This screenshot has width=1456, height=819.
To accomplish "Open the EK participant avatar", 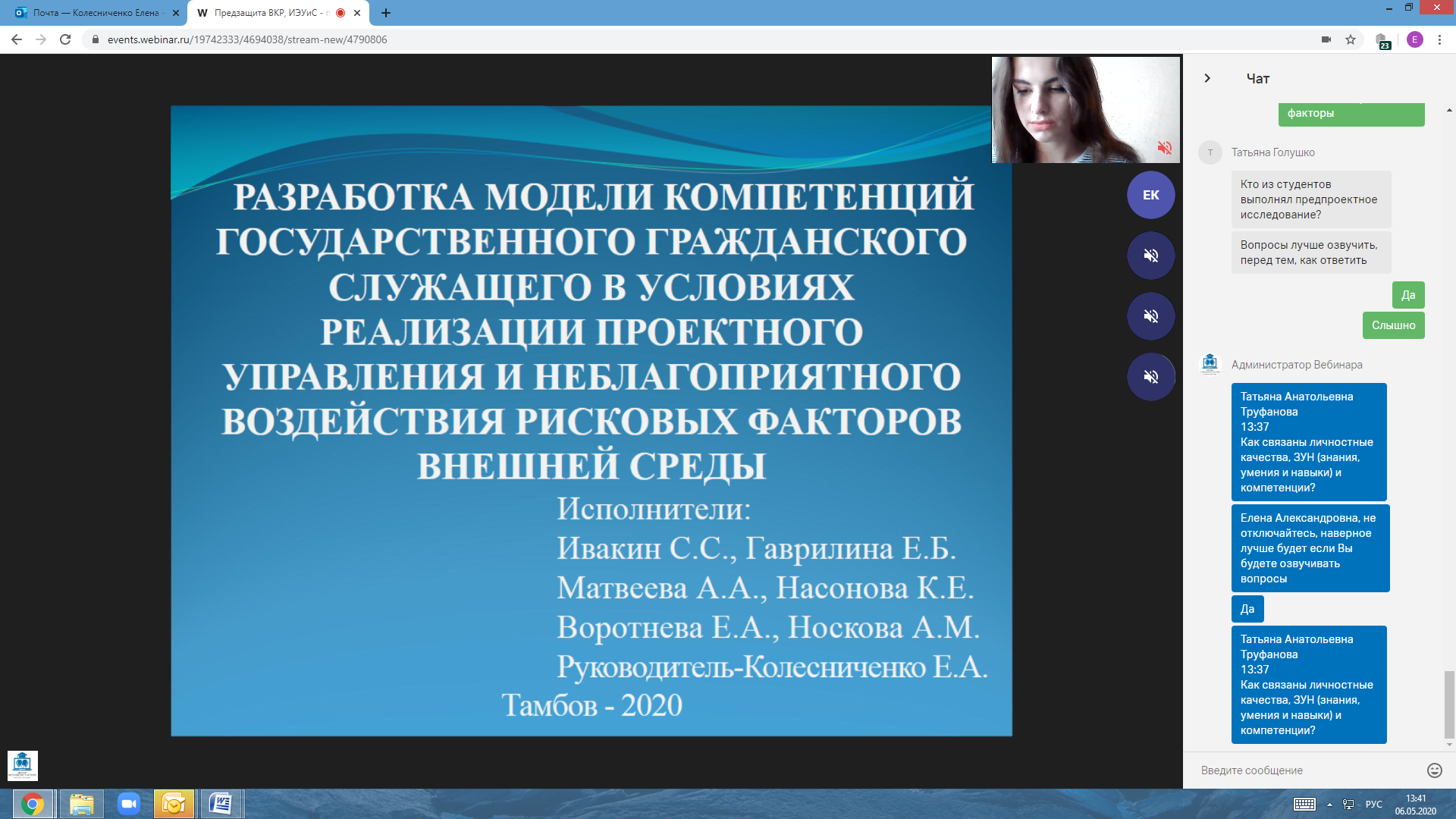I will 1150,195.
